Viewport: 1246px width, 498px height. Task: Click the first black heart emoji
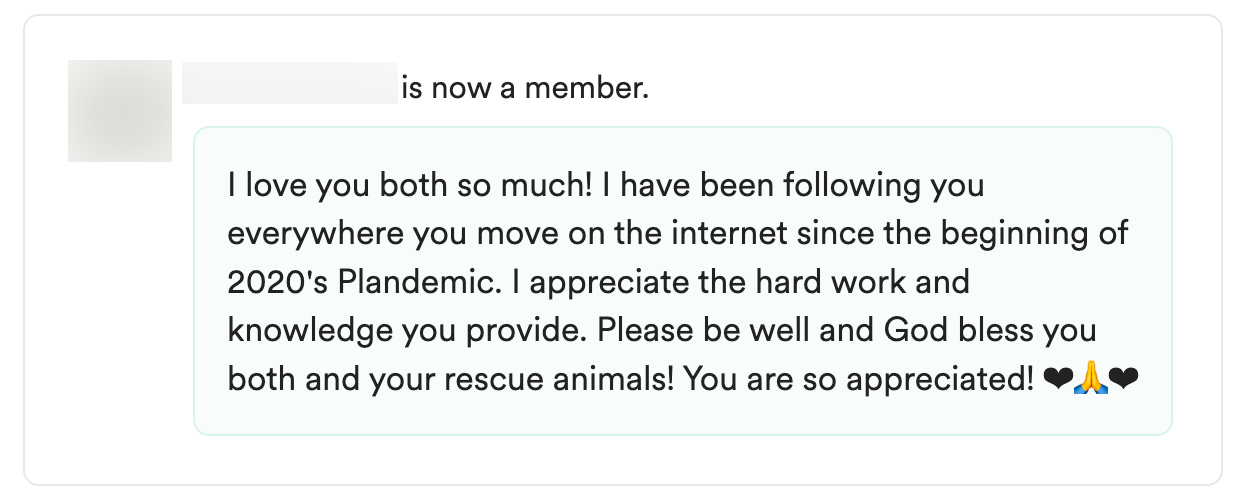coord(1056,379)
